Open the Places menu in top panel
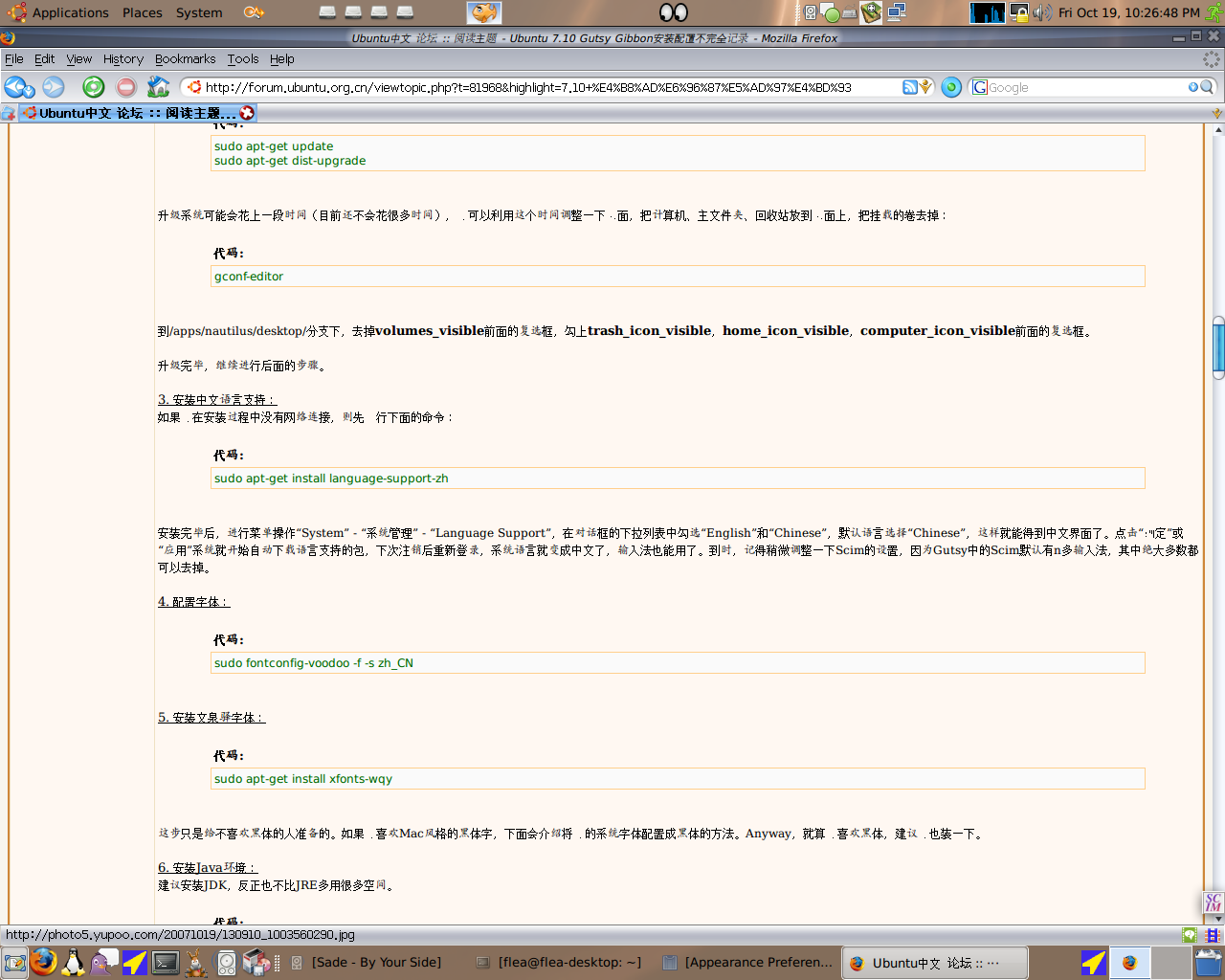Viewport: 1225px width, 980px height. coord(142,12)
